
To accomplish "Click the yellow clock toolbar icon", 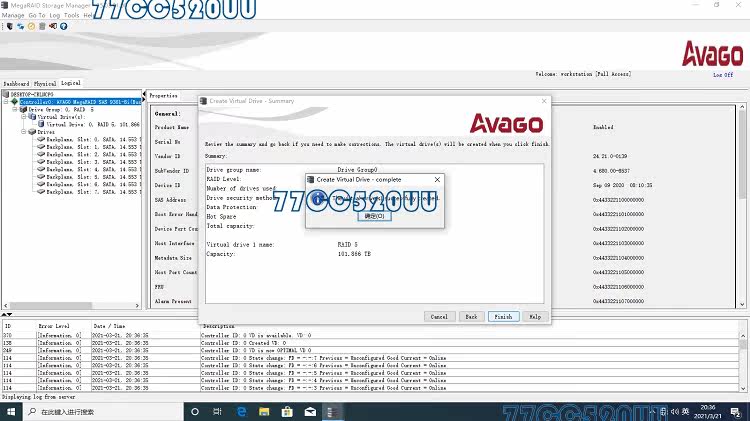I will [x=32, y=26].
